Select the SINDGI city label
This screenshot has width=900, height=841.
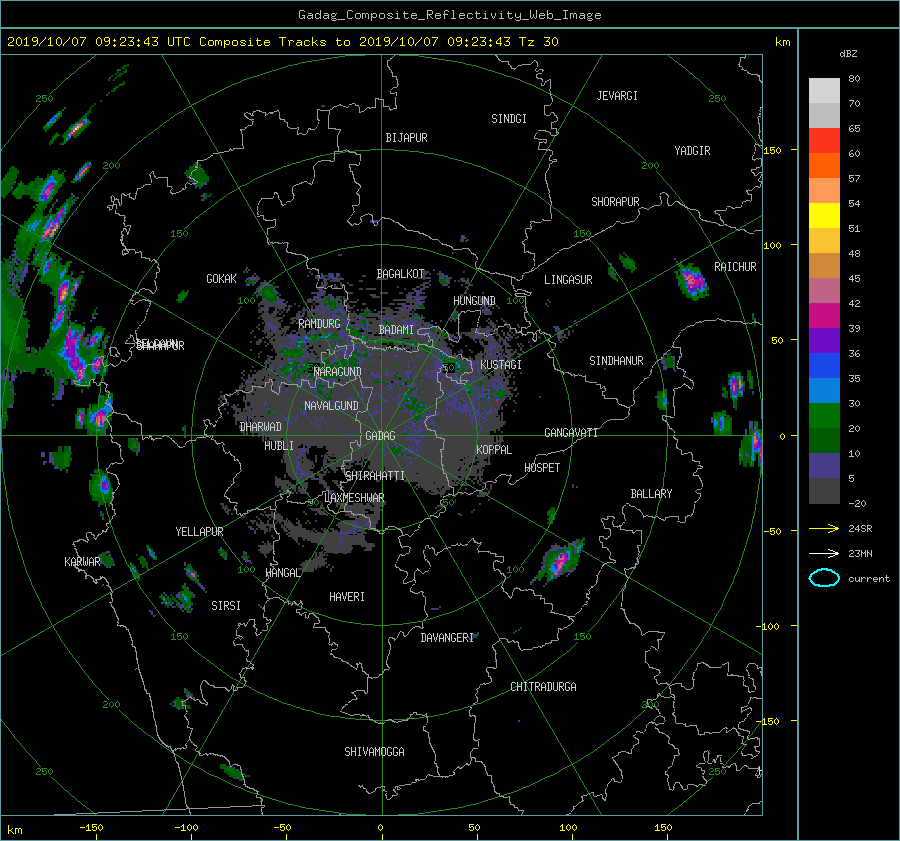509,119
